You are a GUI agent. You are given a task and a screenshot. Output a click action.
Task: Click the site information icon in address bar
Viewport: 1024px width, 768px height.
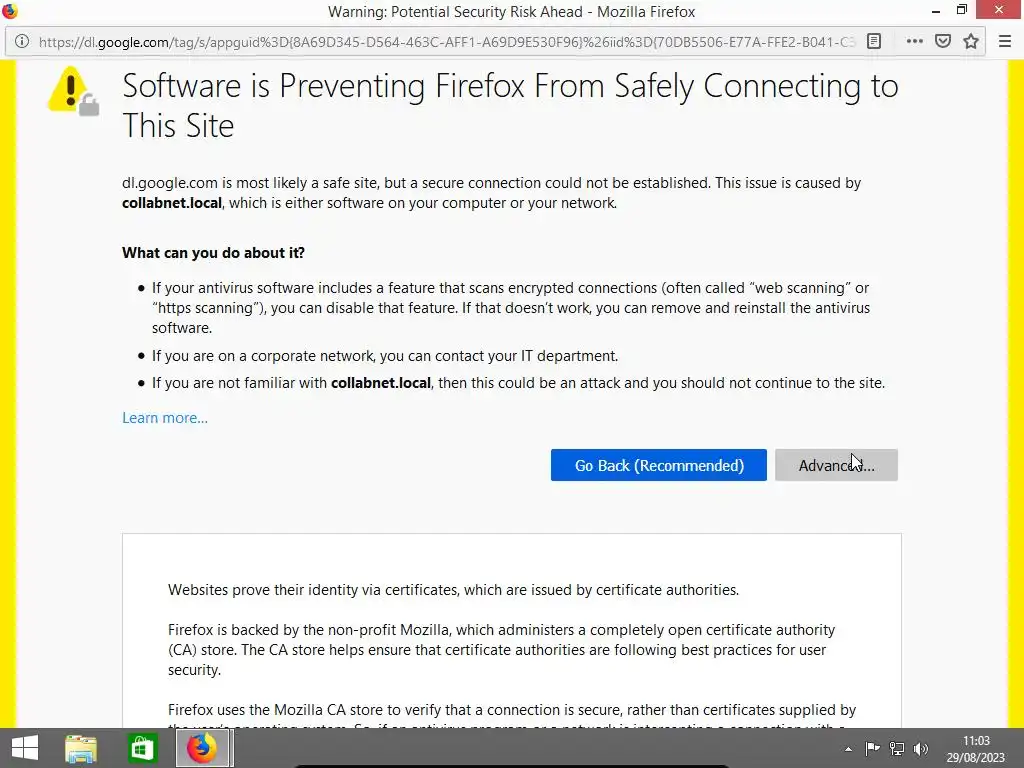click(x=22, y=42)
